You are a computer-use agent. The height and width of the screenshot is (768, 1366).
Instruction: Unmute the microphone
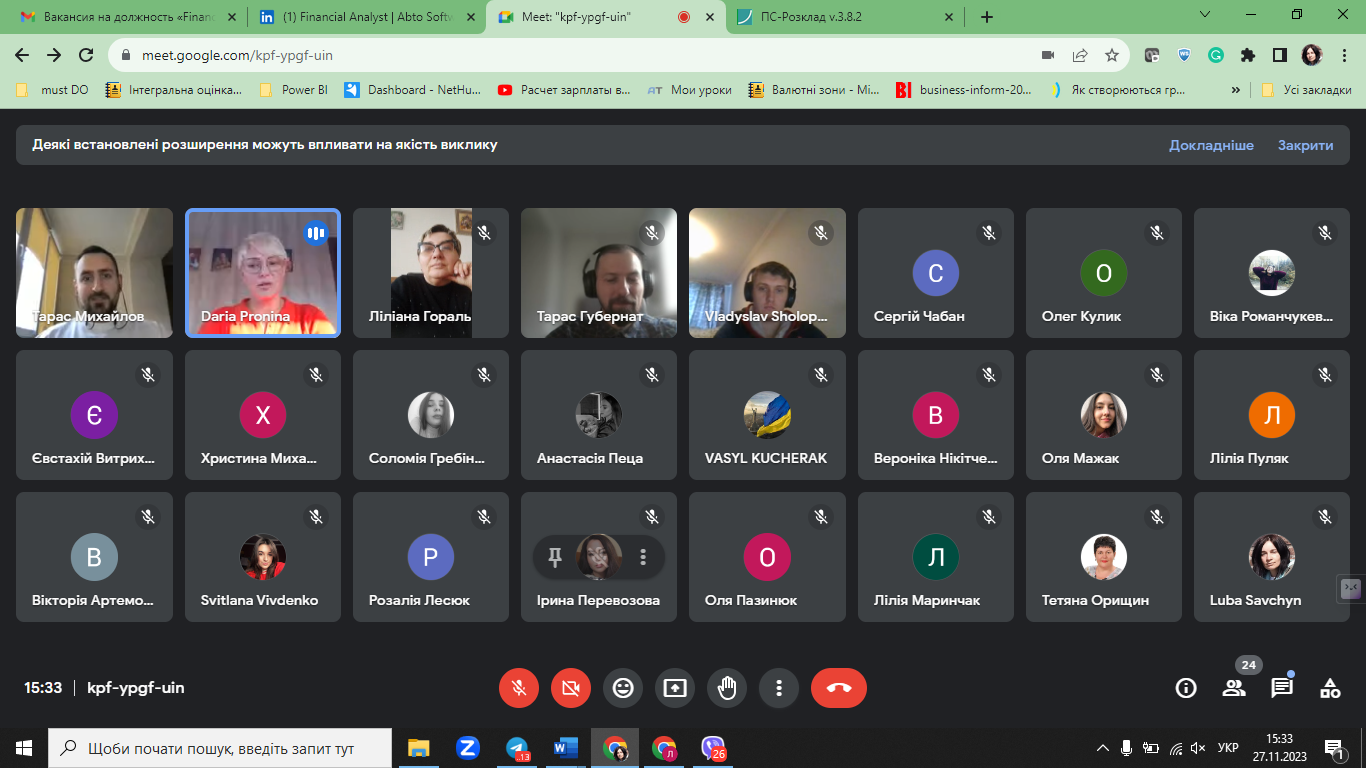coord(519,688)
